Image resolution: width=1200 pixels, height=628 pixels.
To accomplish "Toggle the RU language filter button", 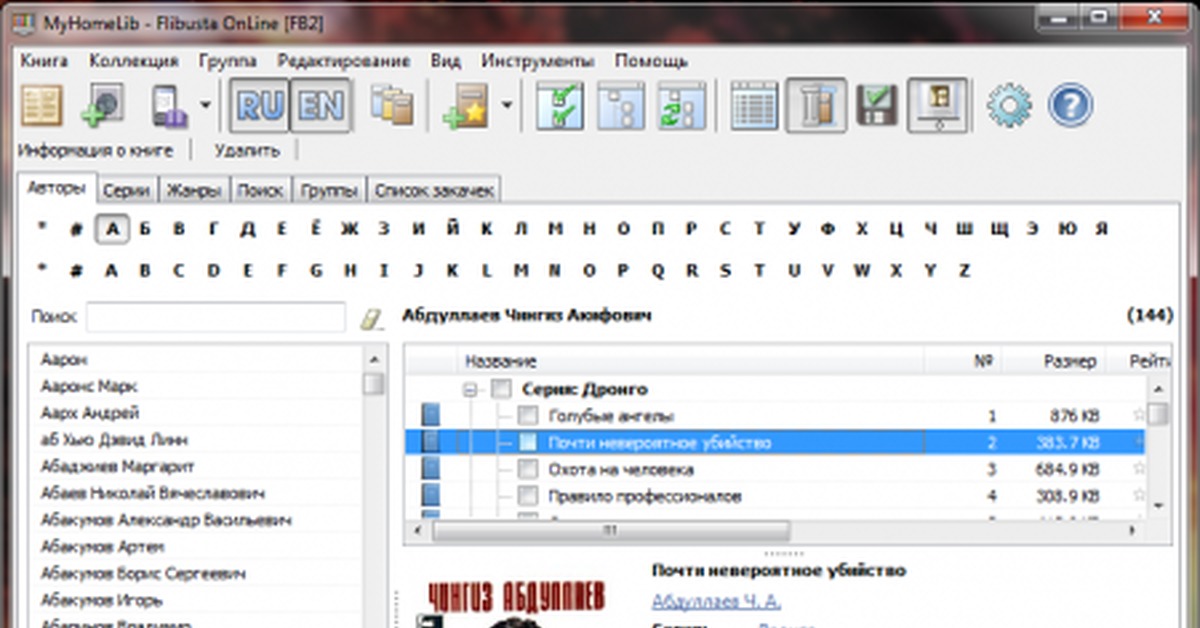I will tap(260, 105).
